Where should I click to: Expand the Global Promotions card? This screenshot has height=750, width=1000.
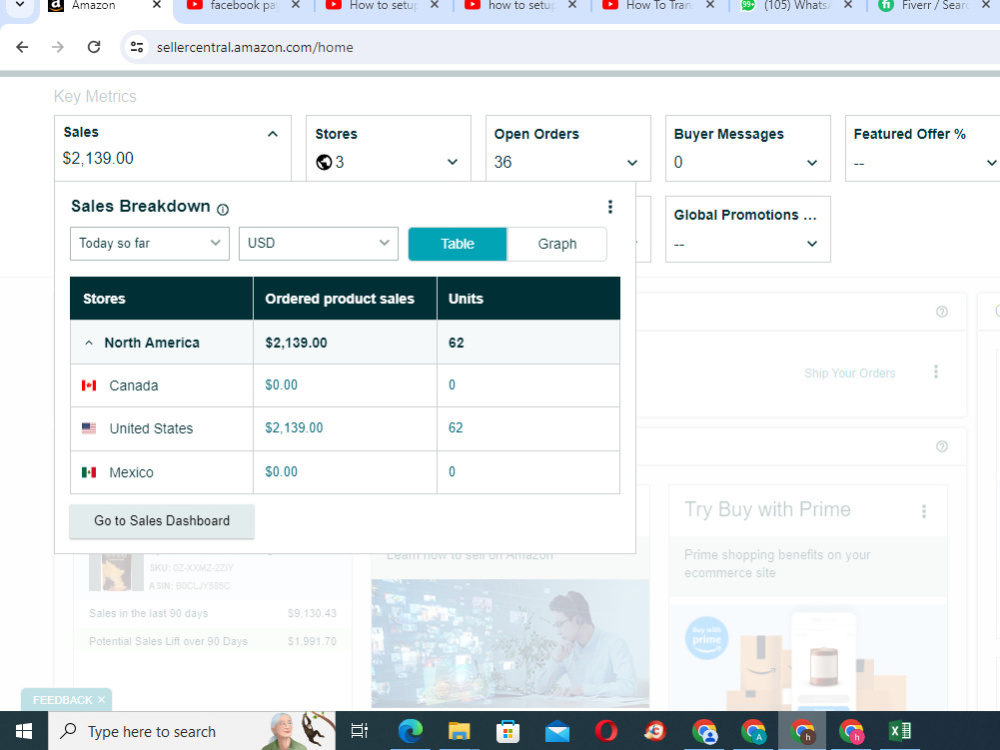[812, 244]
